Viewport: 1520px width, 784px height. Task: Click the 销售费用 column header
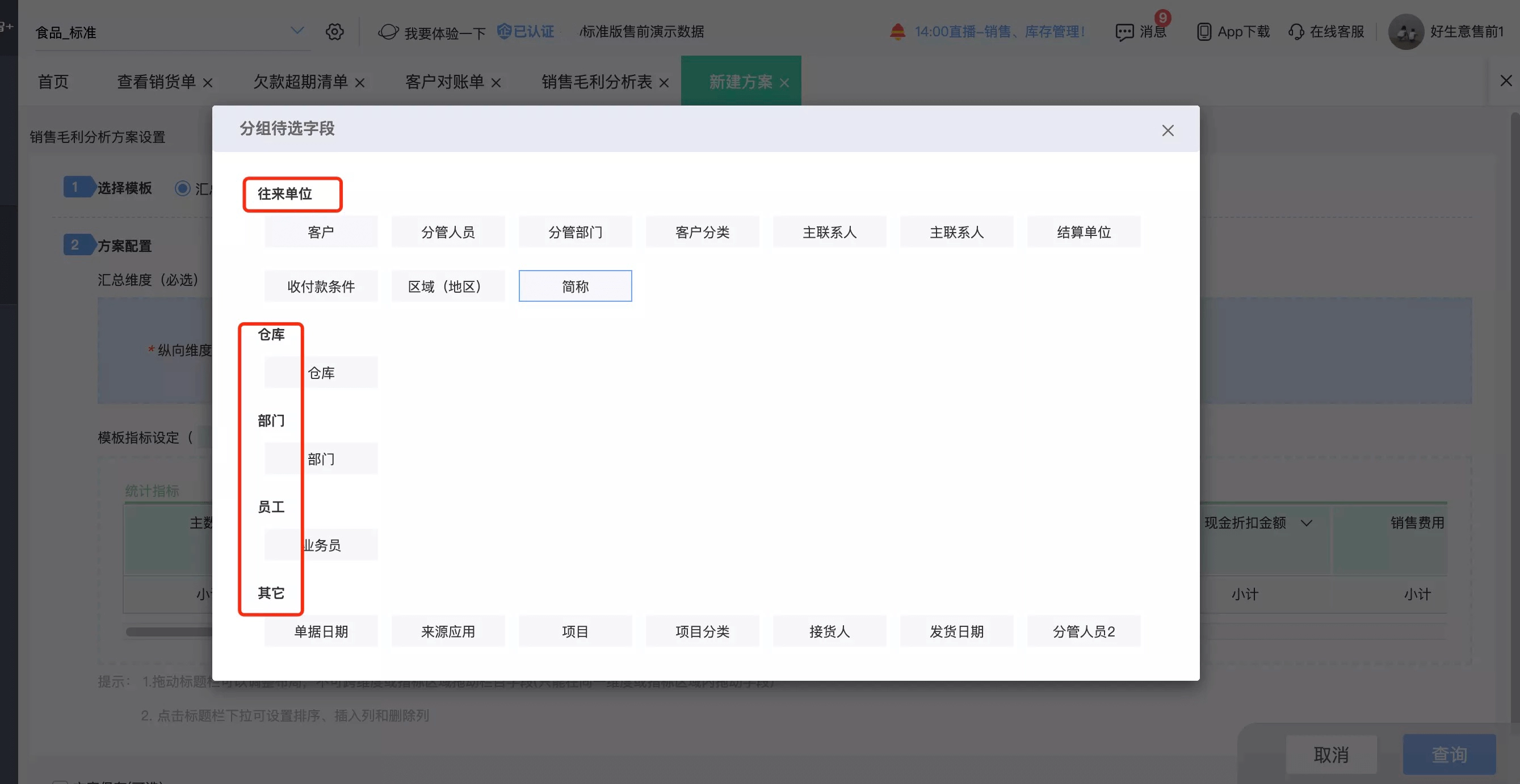tap(1417, 522)
